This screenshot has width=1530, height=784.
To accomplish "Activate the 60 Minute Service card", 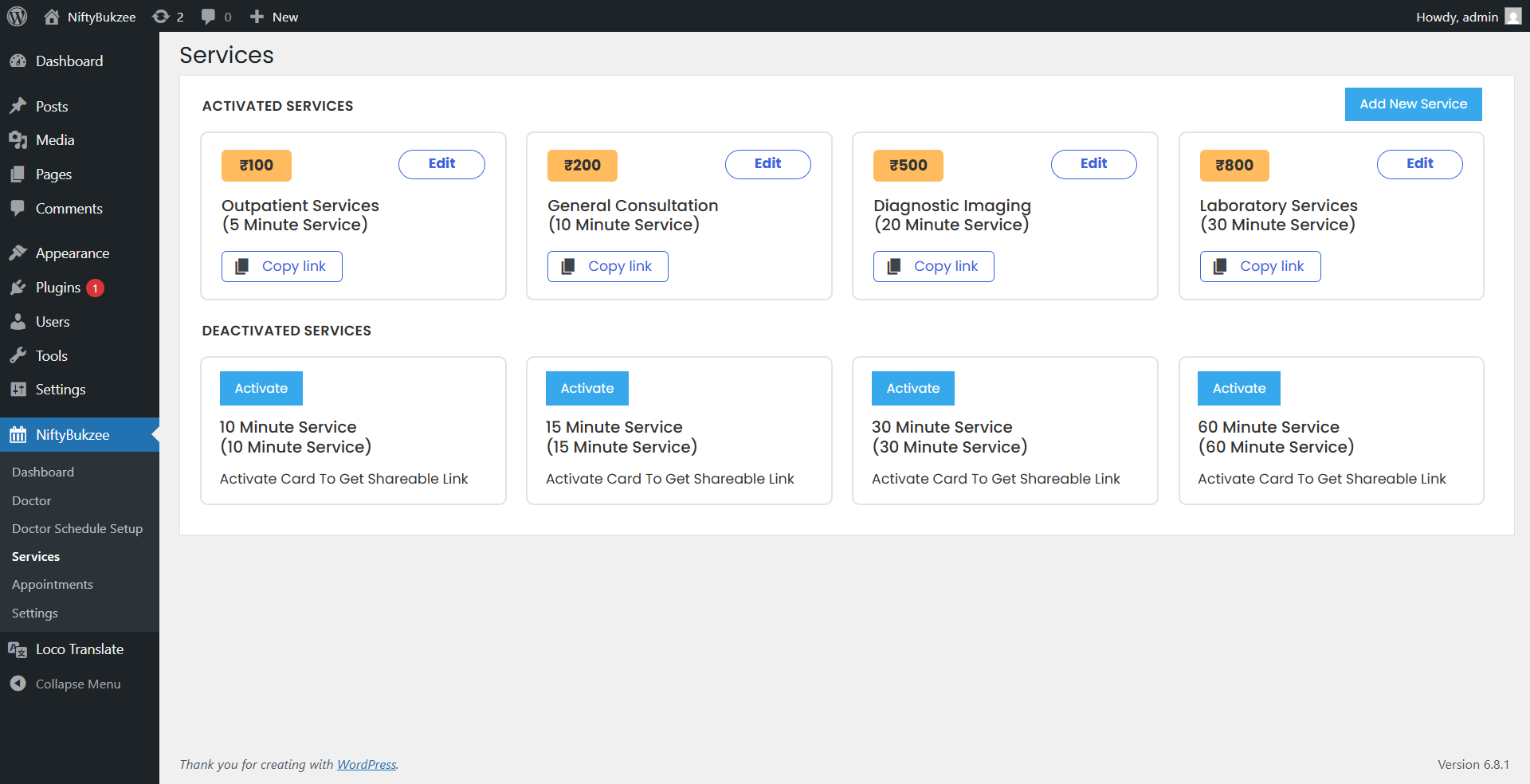I will tap(1238, 388).
